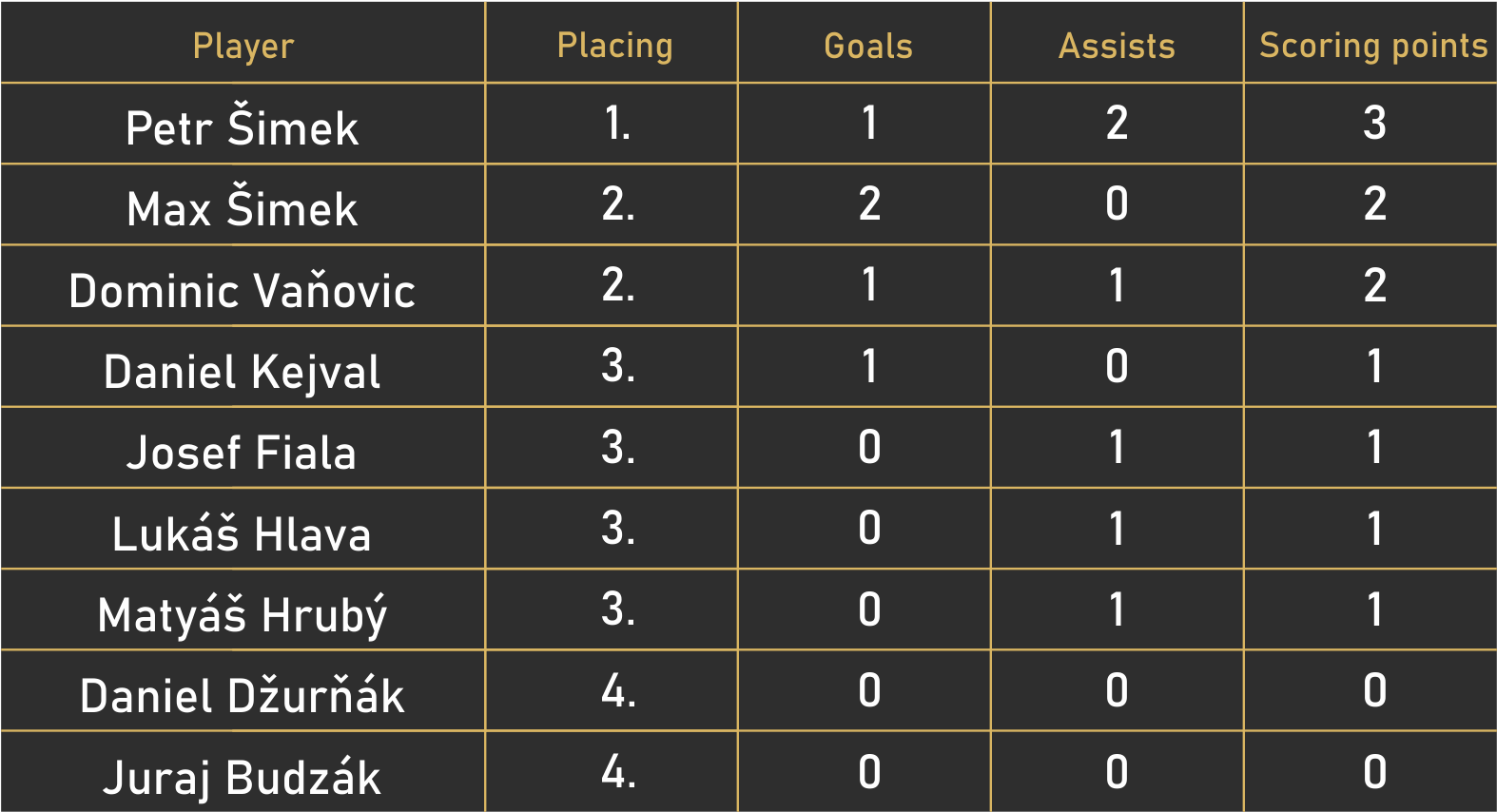Click player name Lukáš Hlava
The image size is (1497, 812).
click(x=243, y=532)
